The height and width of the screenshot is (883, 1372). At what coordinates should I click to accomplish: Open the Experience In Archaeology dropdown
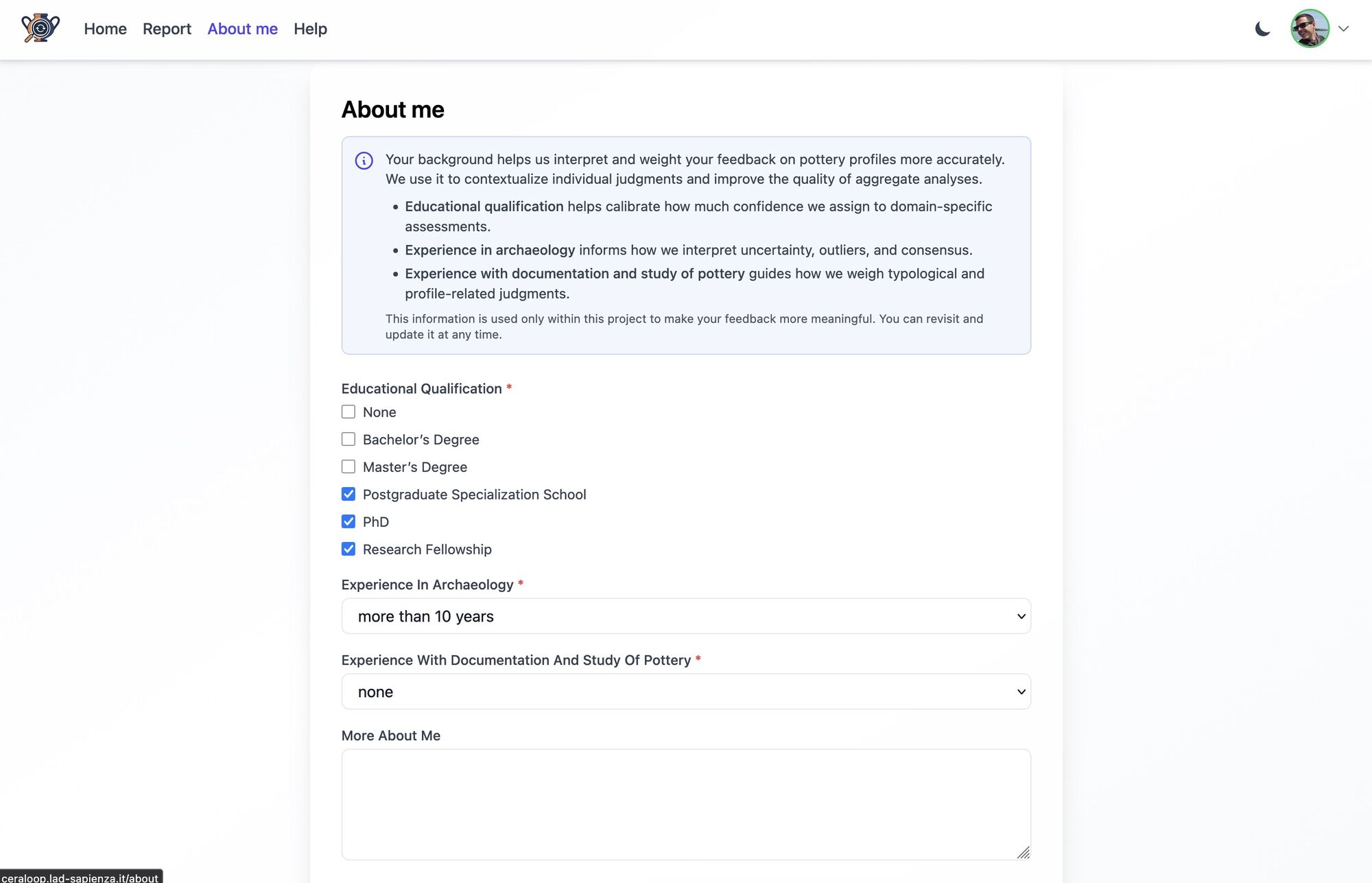[x=686, y=615]
